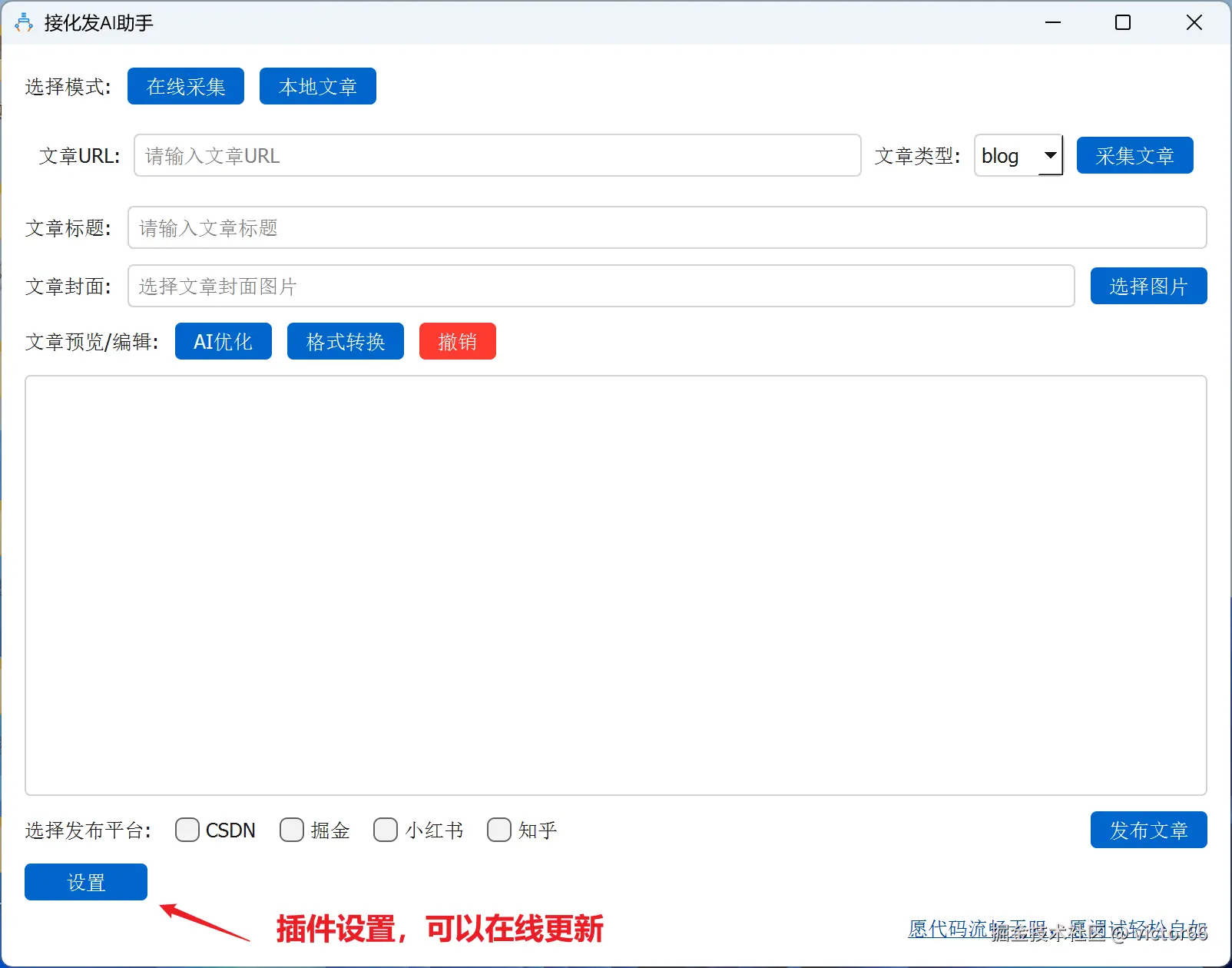Close the 接化发AI助手 window

tap(1194, 23)
